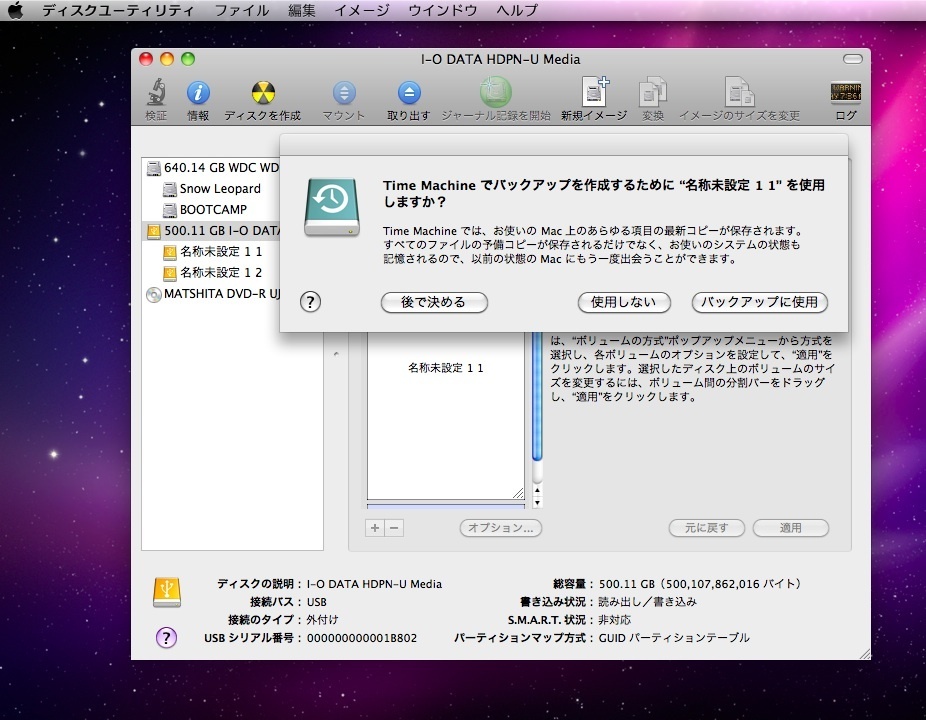Click 後で決める (Decide Later) button
Viewport: 926px width, 720px height.
pos(433,302)
